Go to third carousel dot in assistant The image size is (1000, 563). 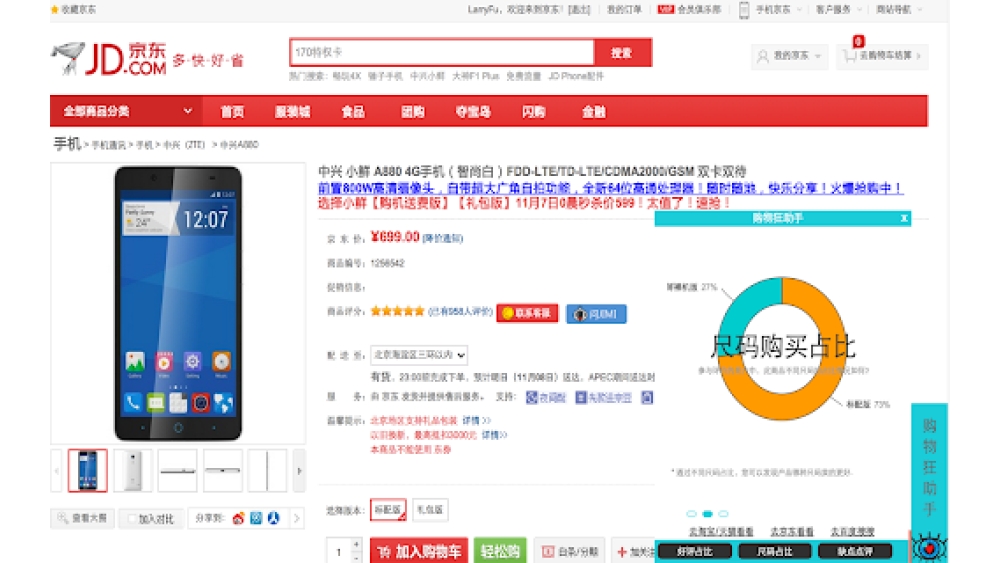(723, 513)
